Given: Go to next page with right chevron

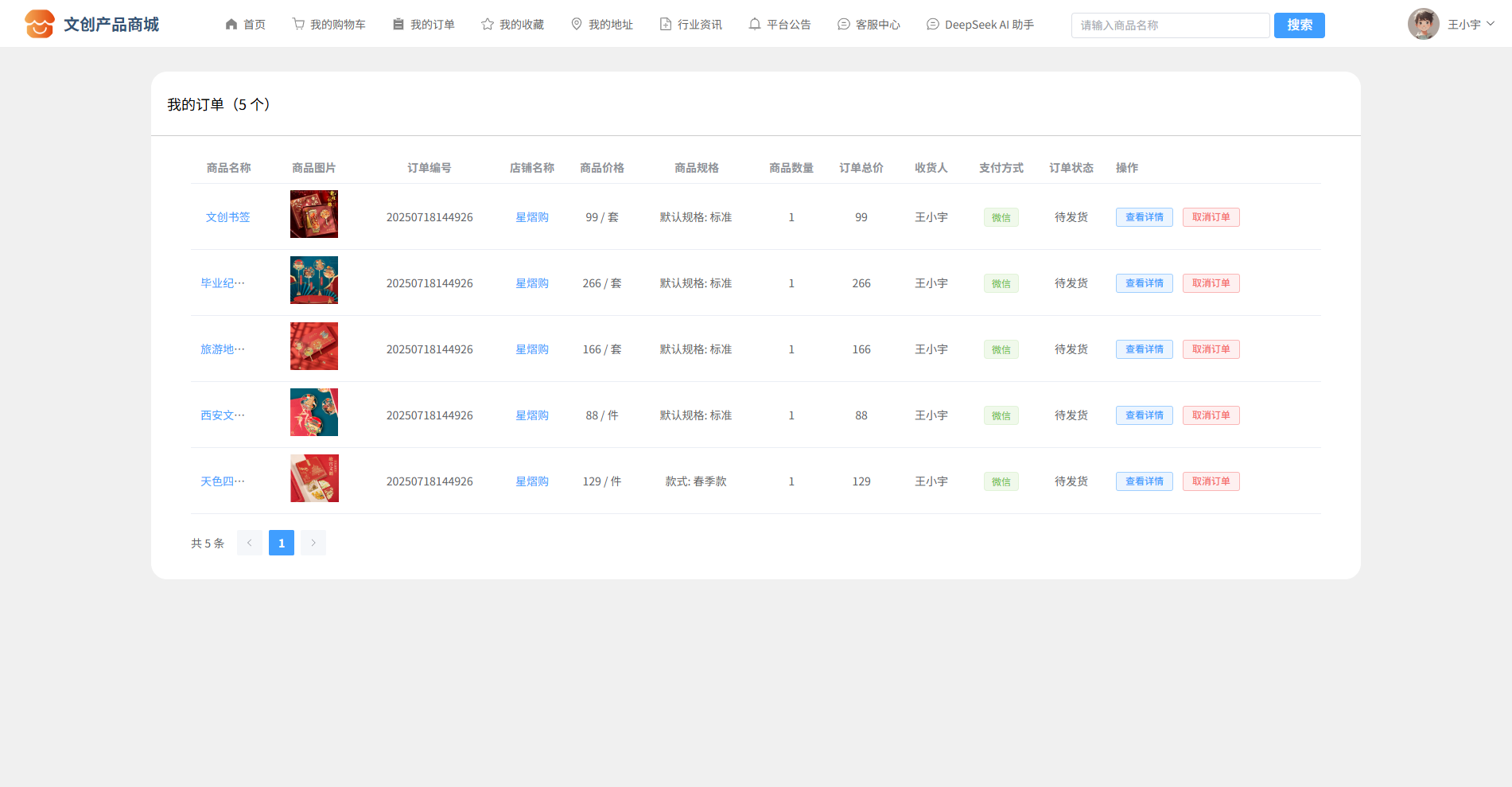Looking at the screenshot, I should pyautogui.click(x=313, y=543).
